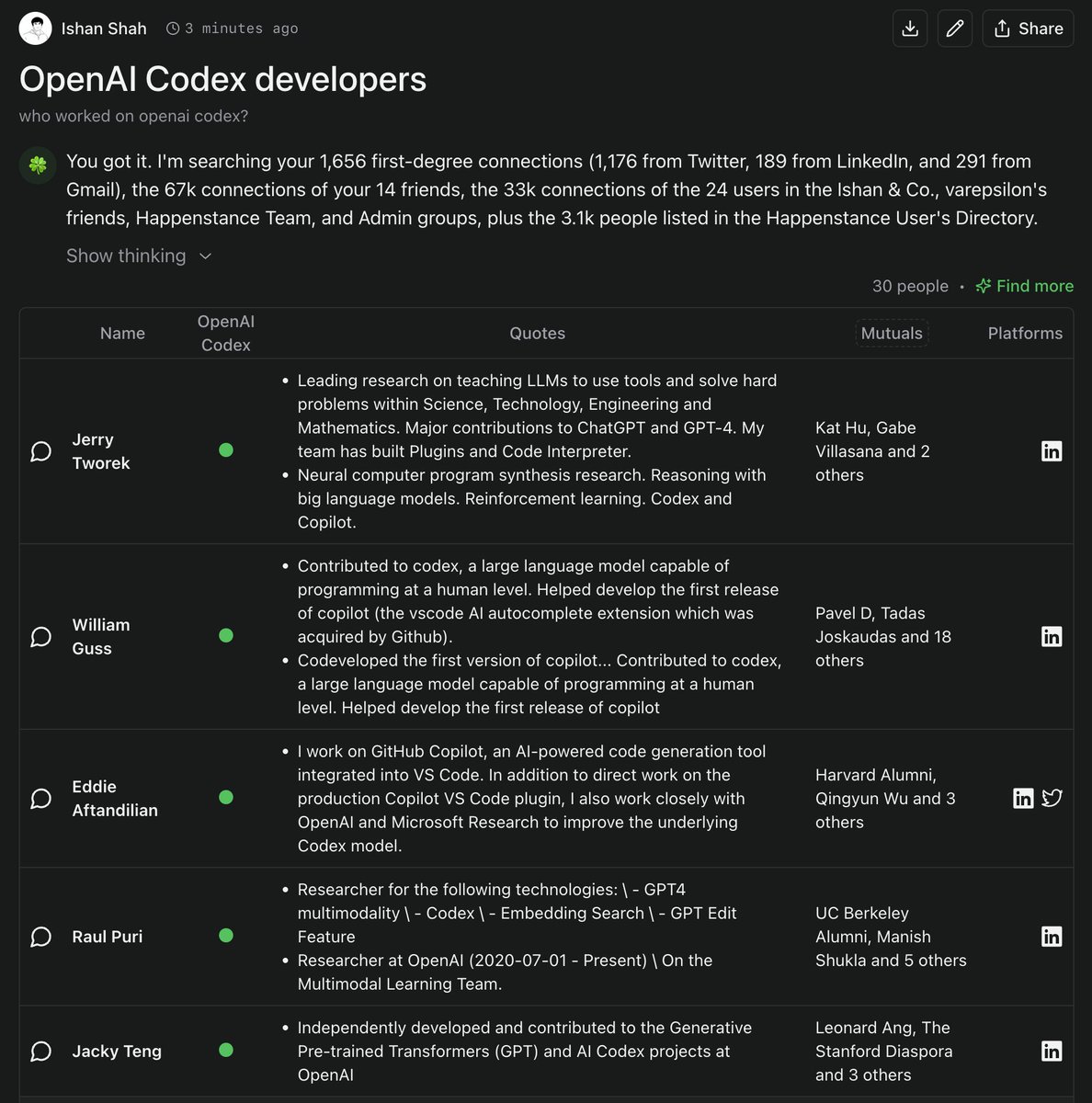
Task: Open chat bubble for Eddie Aftandilian
Action: tap(40, 798)
